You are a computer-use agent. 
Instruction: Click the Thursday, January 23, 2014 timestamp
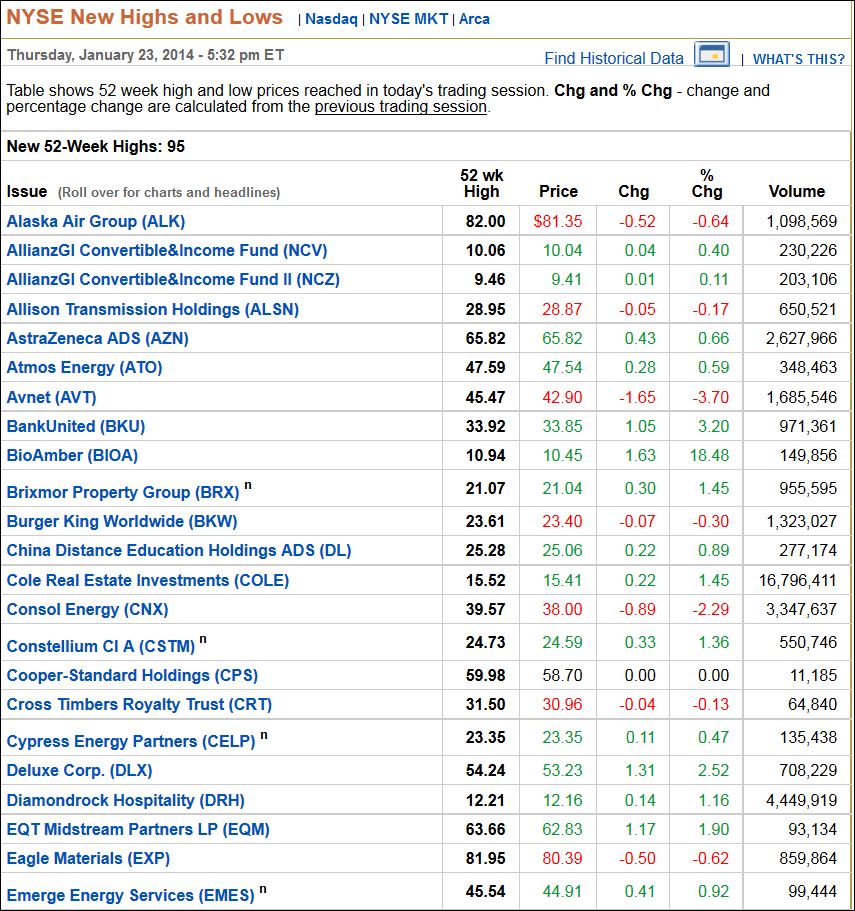coord(145,55)
